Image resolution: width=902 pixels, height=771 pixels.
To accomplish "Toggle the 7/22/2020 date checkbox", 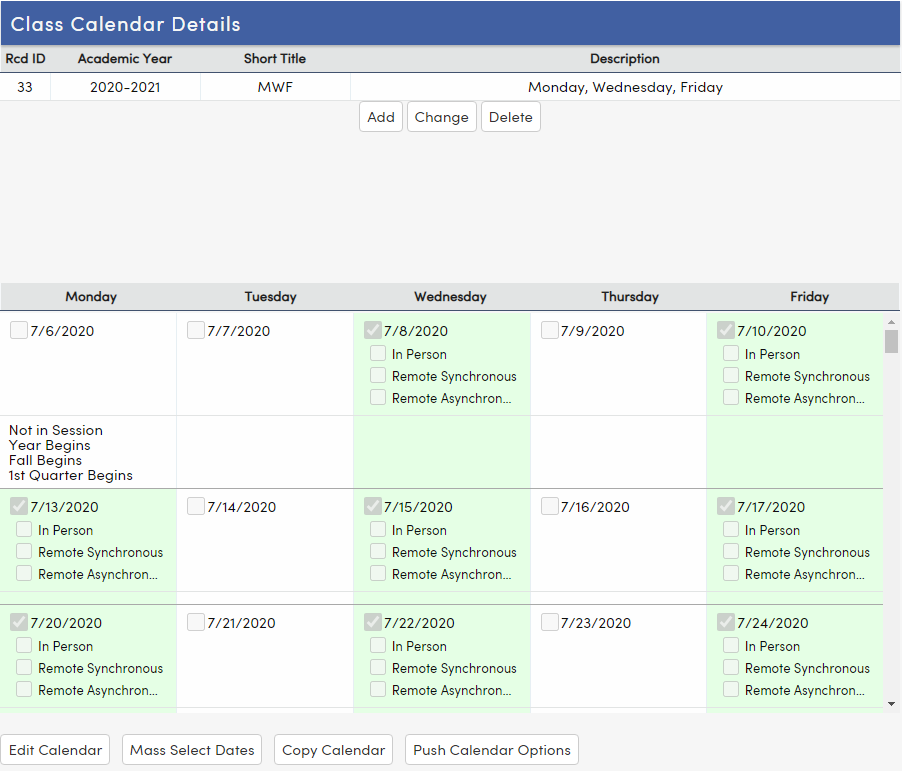I will click(373, 622).
